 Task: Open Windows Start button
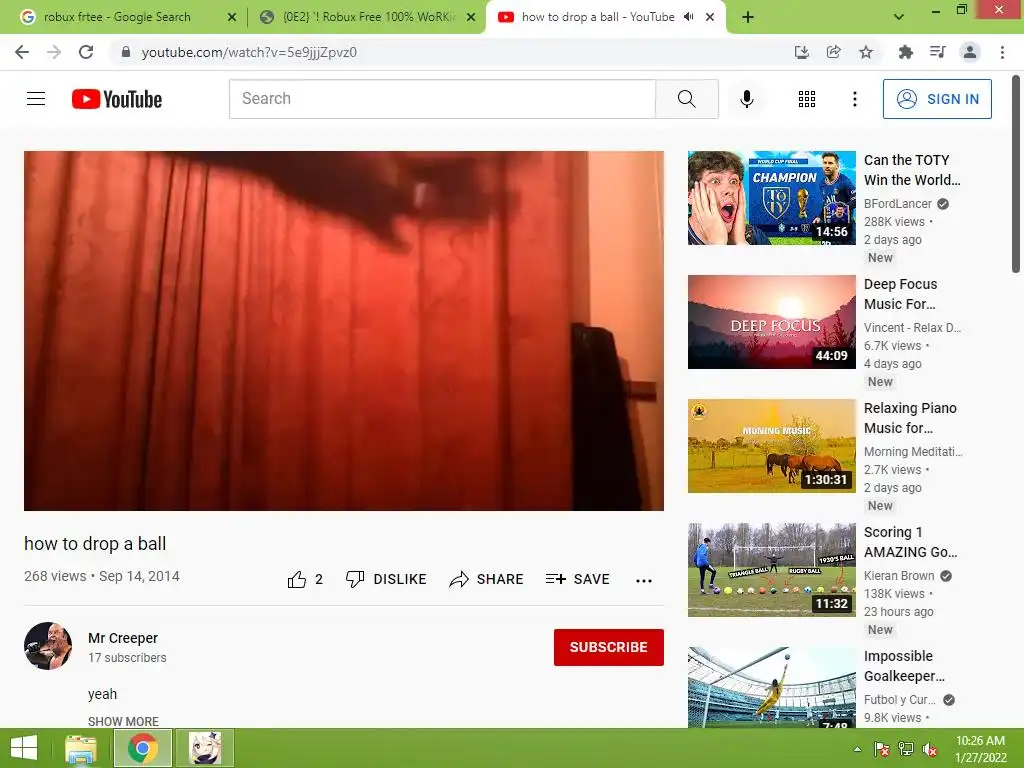pos(24,748)
